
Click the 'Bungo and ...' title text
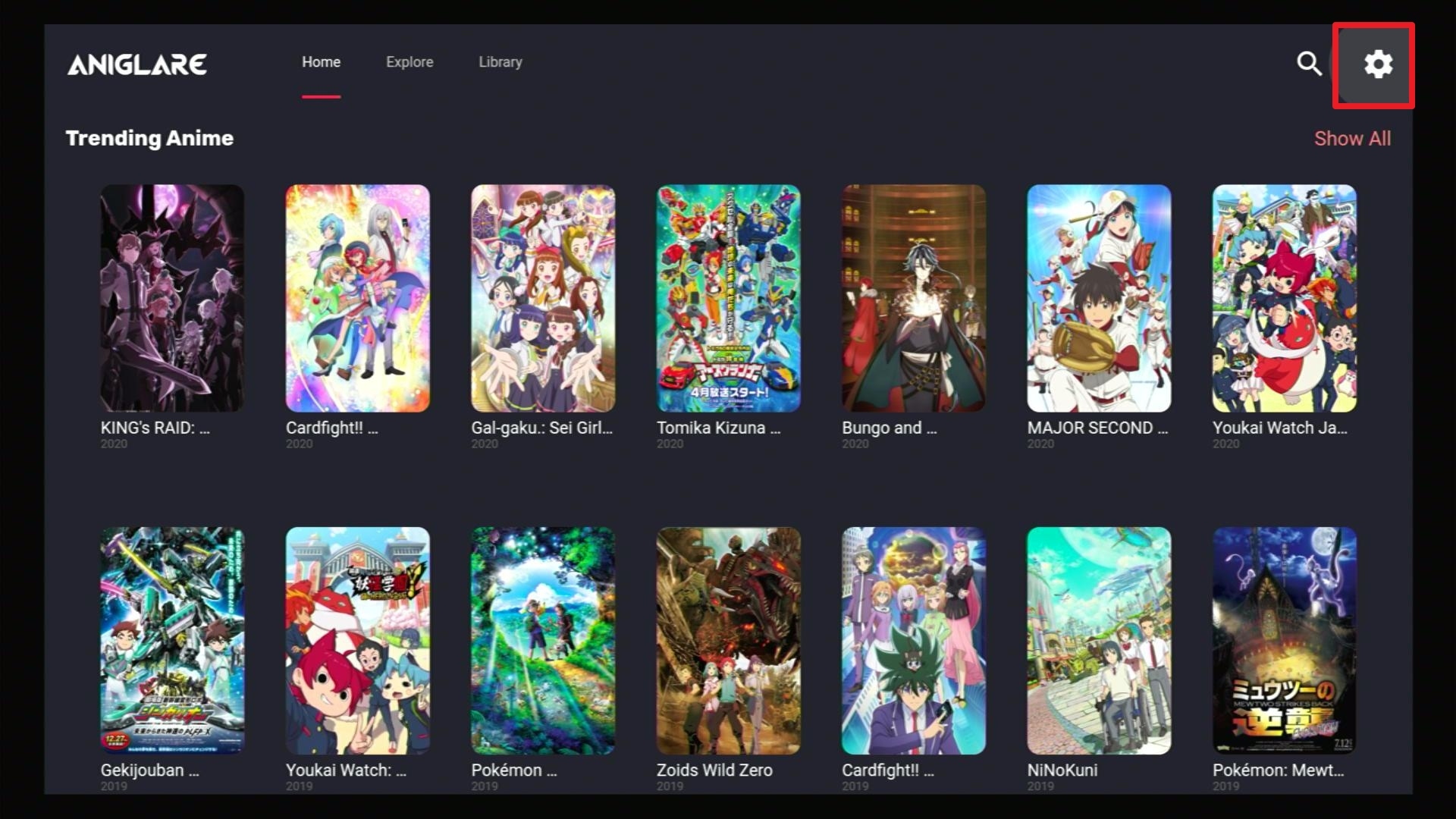[x=890, y=428]
